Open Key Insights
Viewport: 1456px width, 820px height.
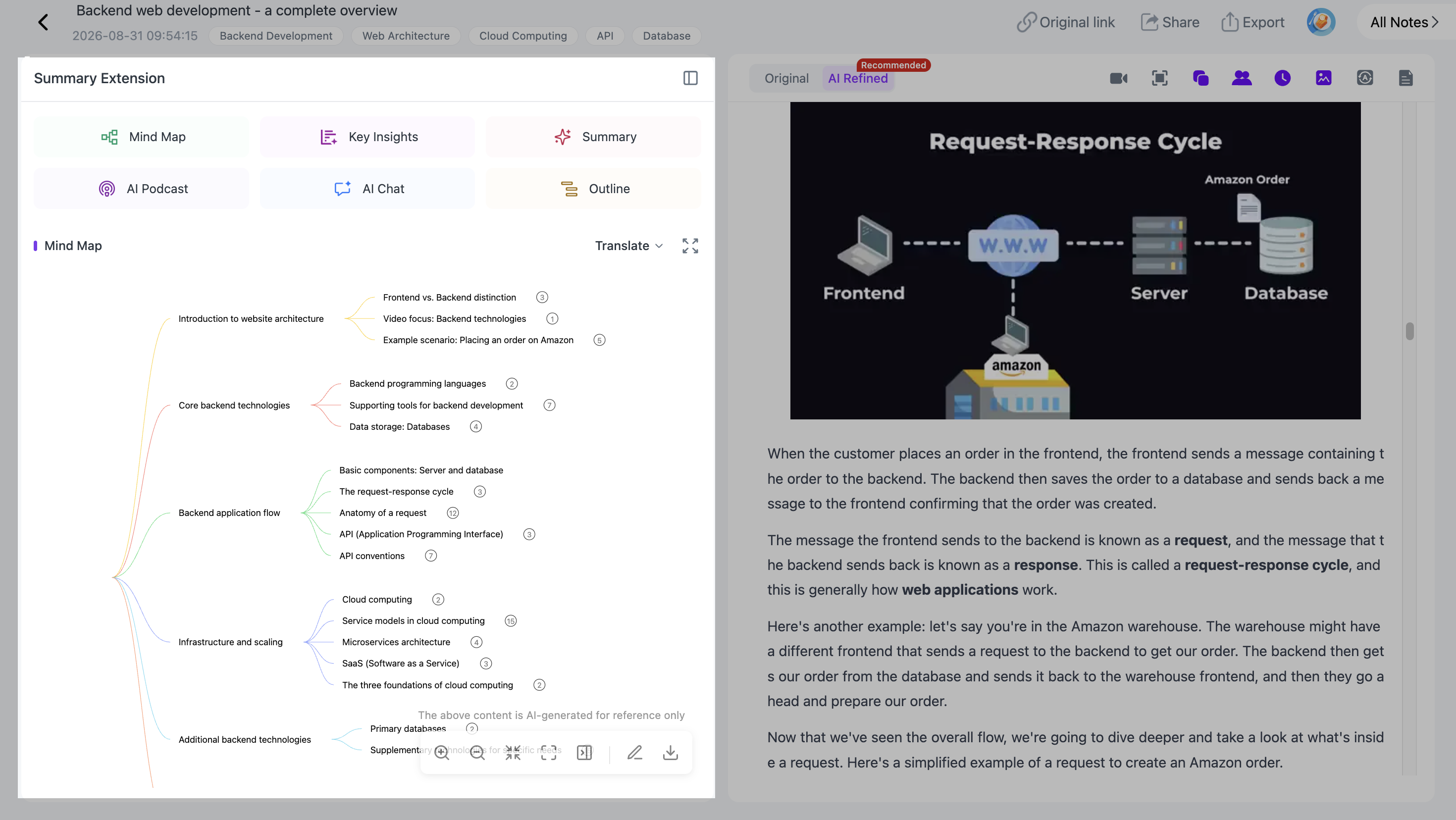(367, 137)
